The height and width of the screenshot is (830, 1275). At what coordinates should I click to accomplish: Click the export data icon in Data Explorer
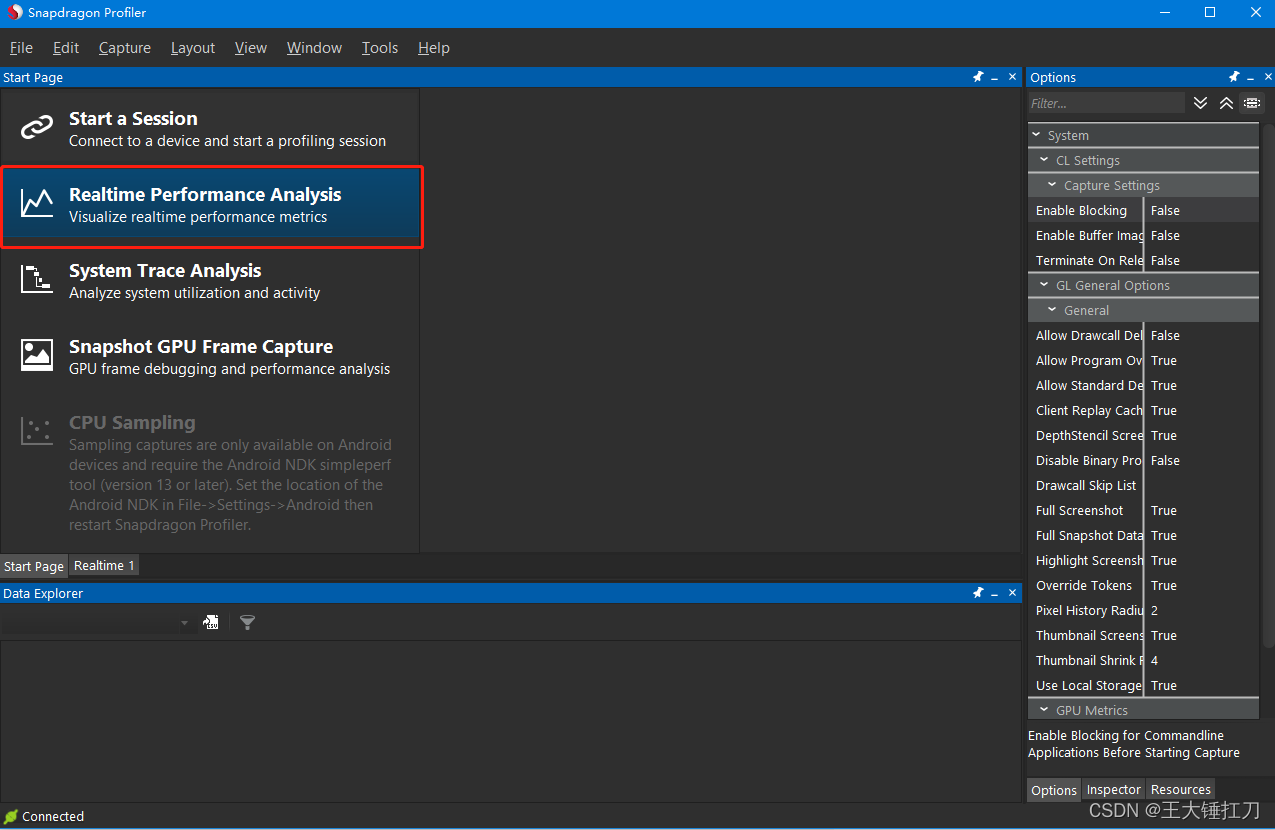(211, 622)
